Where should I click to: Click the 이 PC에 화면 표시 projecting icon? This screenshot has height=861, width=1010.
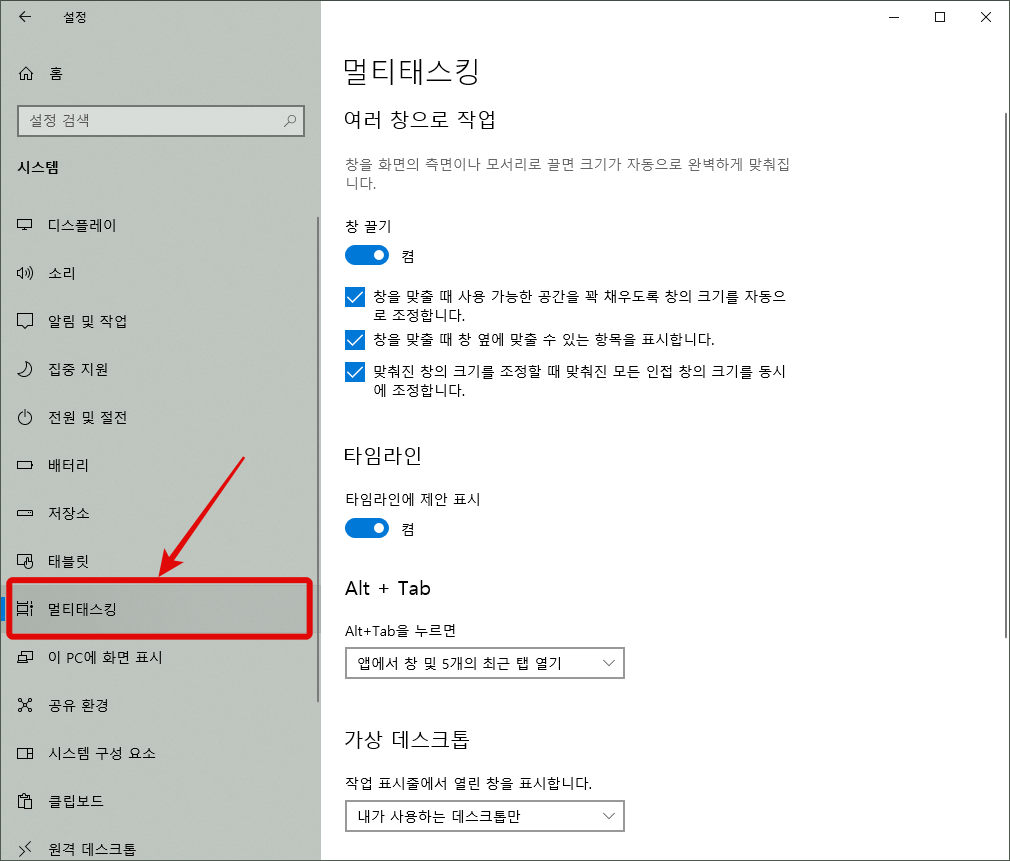click(25, 657)
